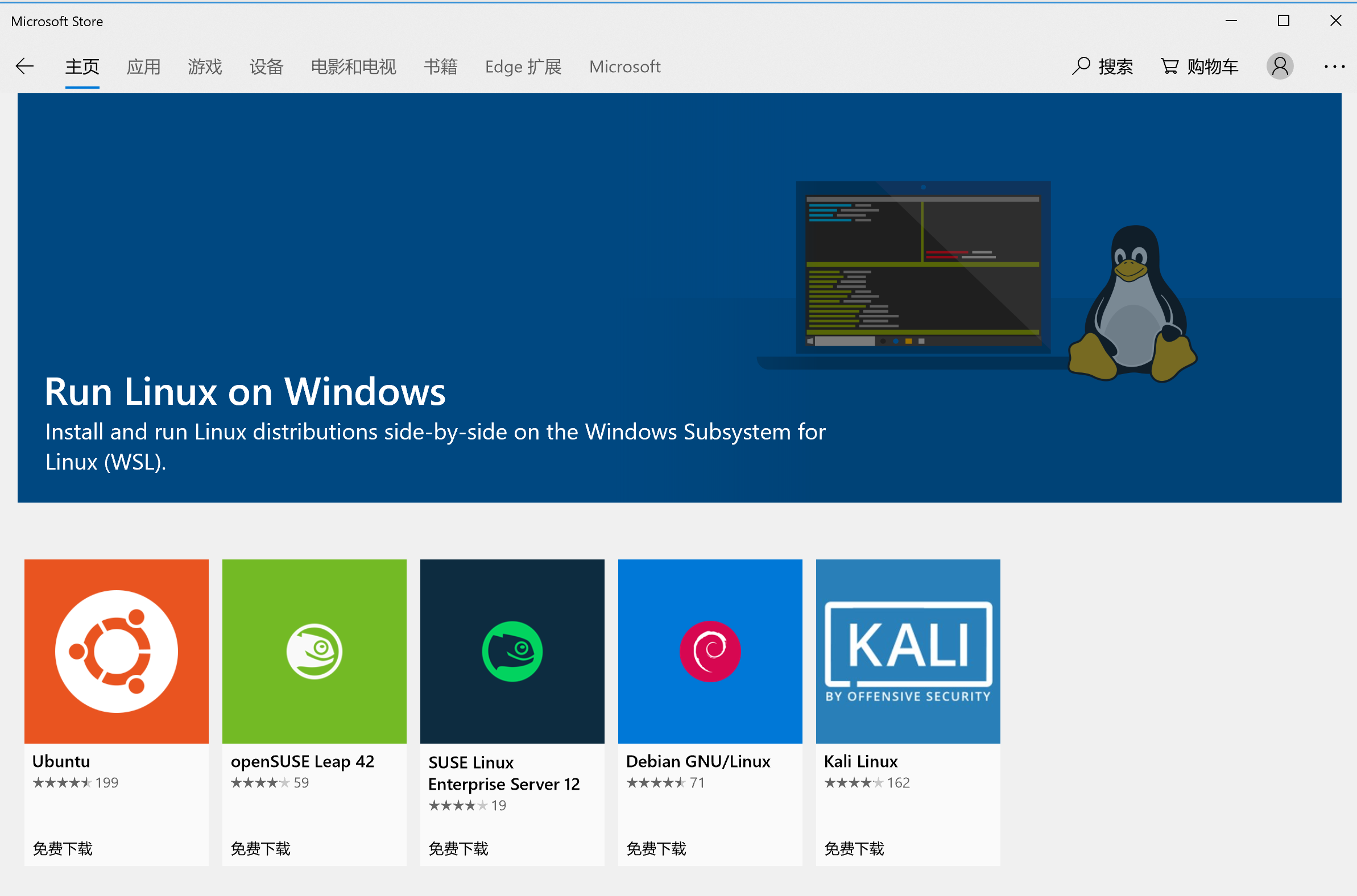Open the Edge 扩展 tab
The height and width of the screenshot is (896, 1357).
pos(523,67)
